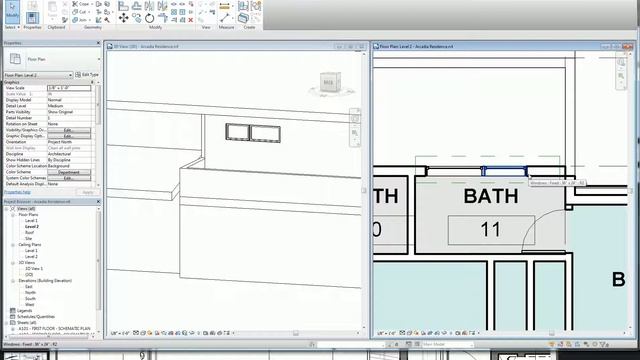Click Match Type Properties paintbrush icon
The width and height of the screenshot is (640, 360).
point(65,20)
